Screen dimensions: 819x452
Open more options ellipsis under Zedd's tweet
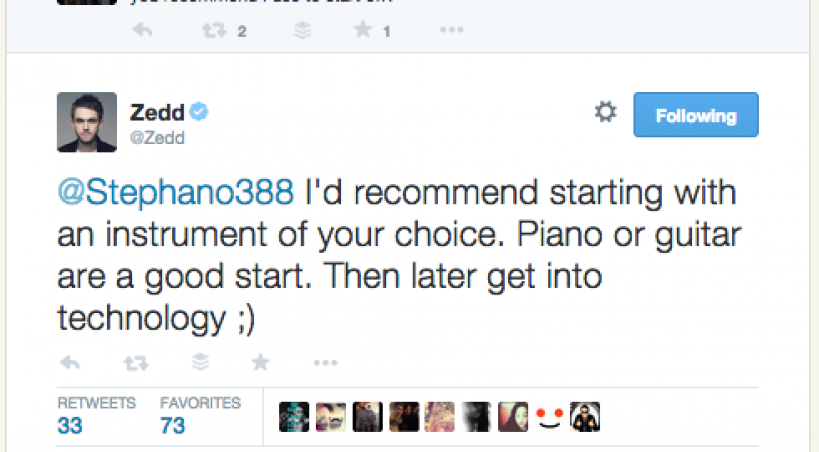pyautogui.click(x=325, y=362)
